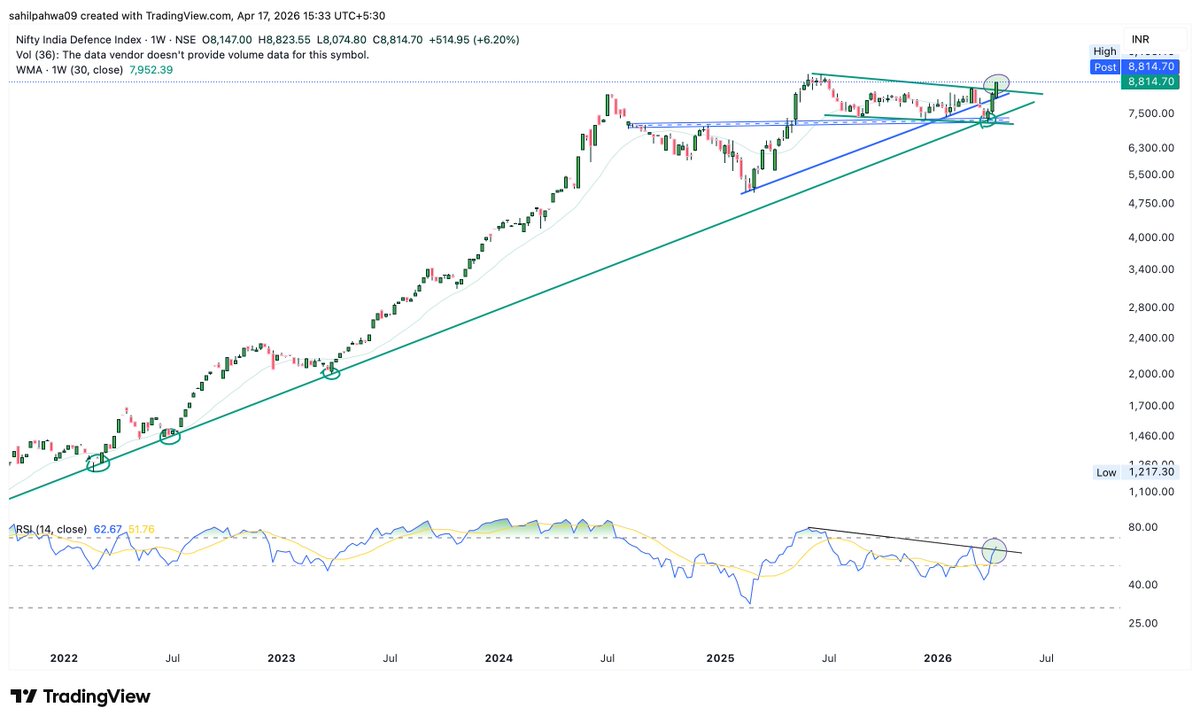This screenshot has height=723, width=1200.
Task: Click the RSI 25.00 scale label
Action: click(x=1144, y=623)
